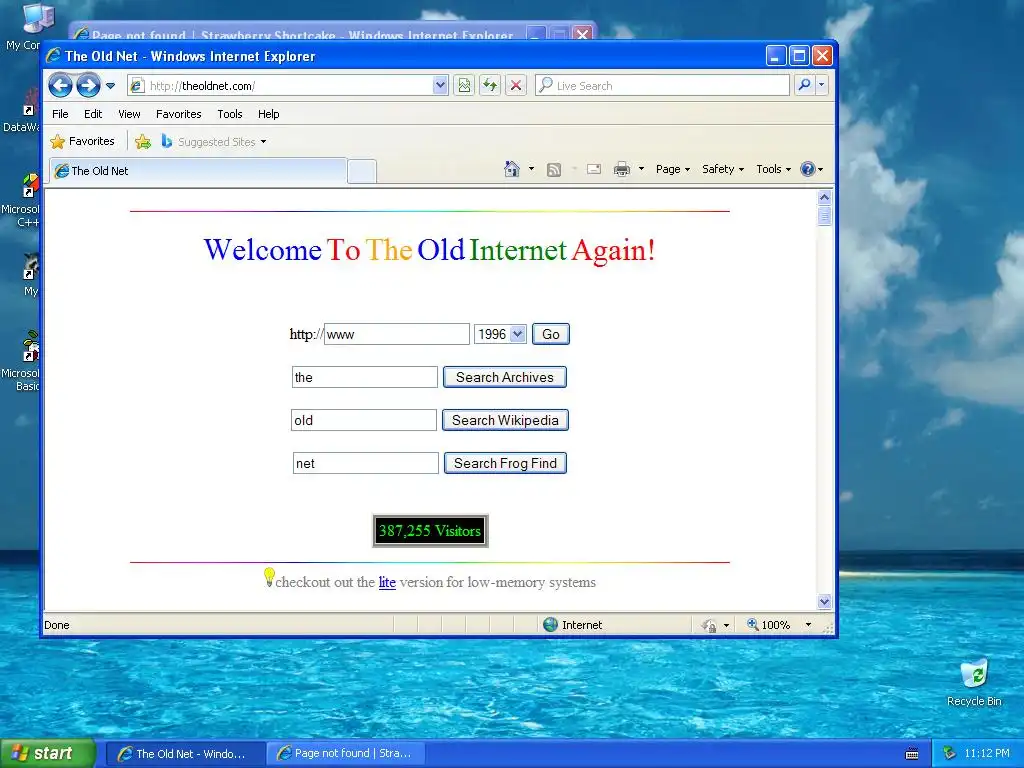Click the blue Help question mark icon
The height and width of the screenshot is (768, 1024).
click(x=808, y=169)
